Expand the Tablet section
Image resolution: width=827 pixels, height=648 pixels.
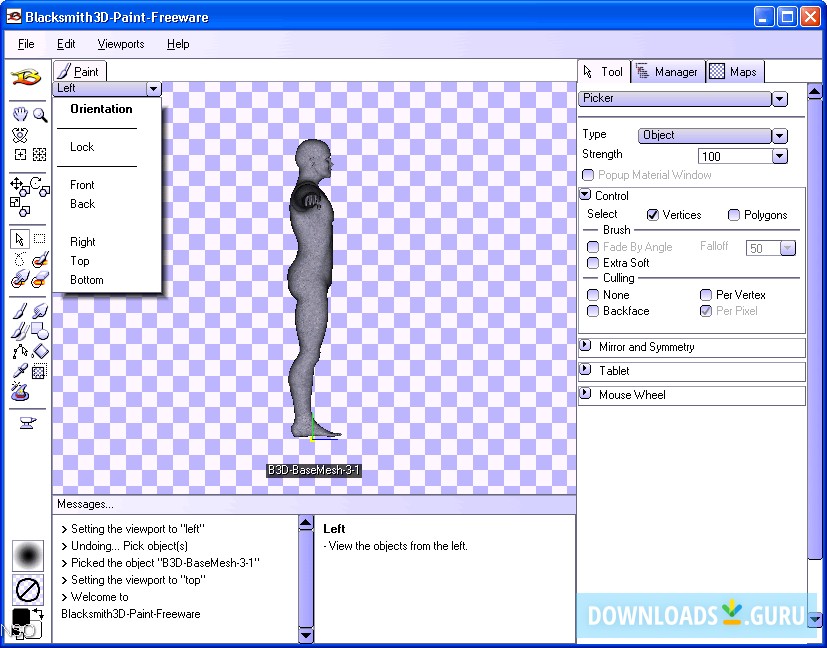click(x=585, y=371)
